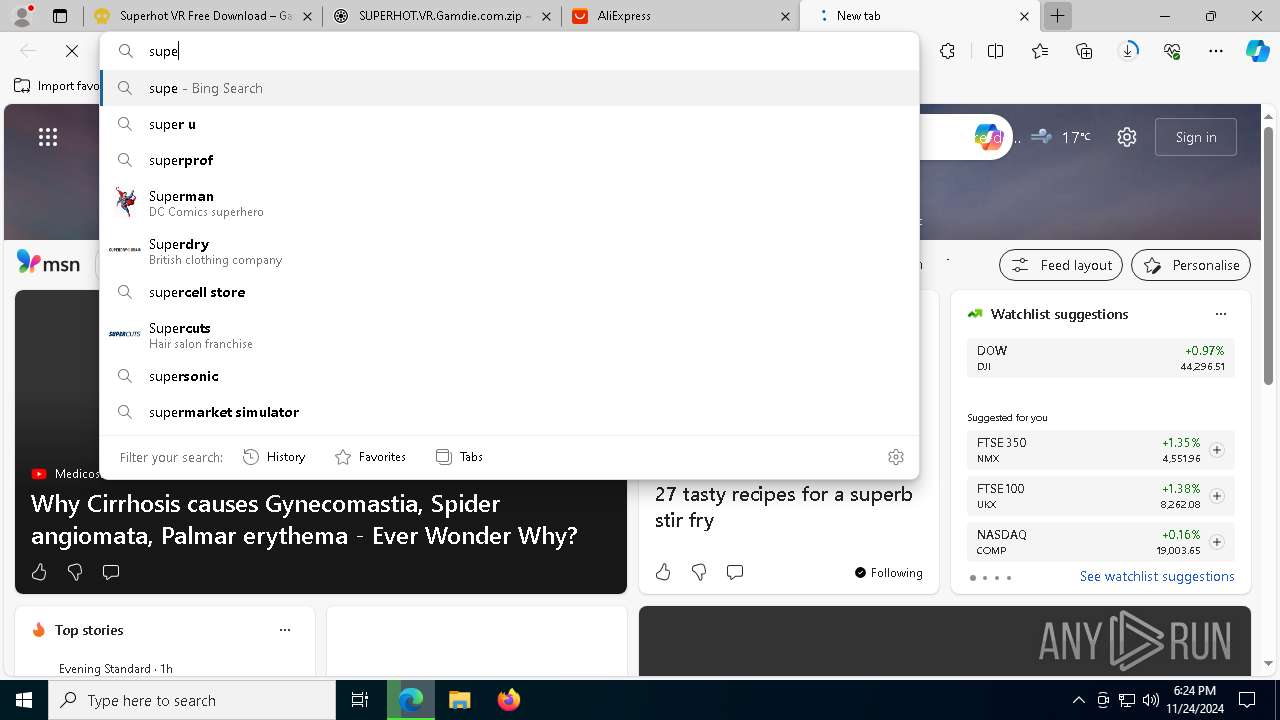Open File Explorer from the taskbar
The image size is (1280, 720).
point(459,700)
